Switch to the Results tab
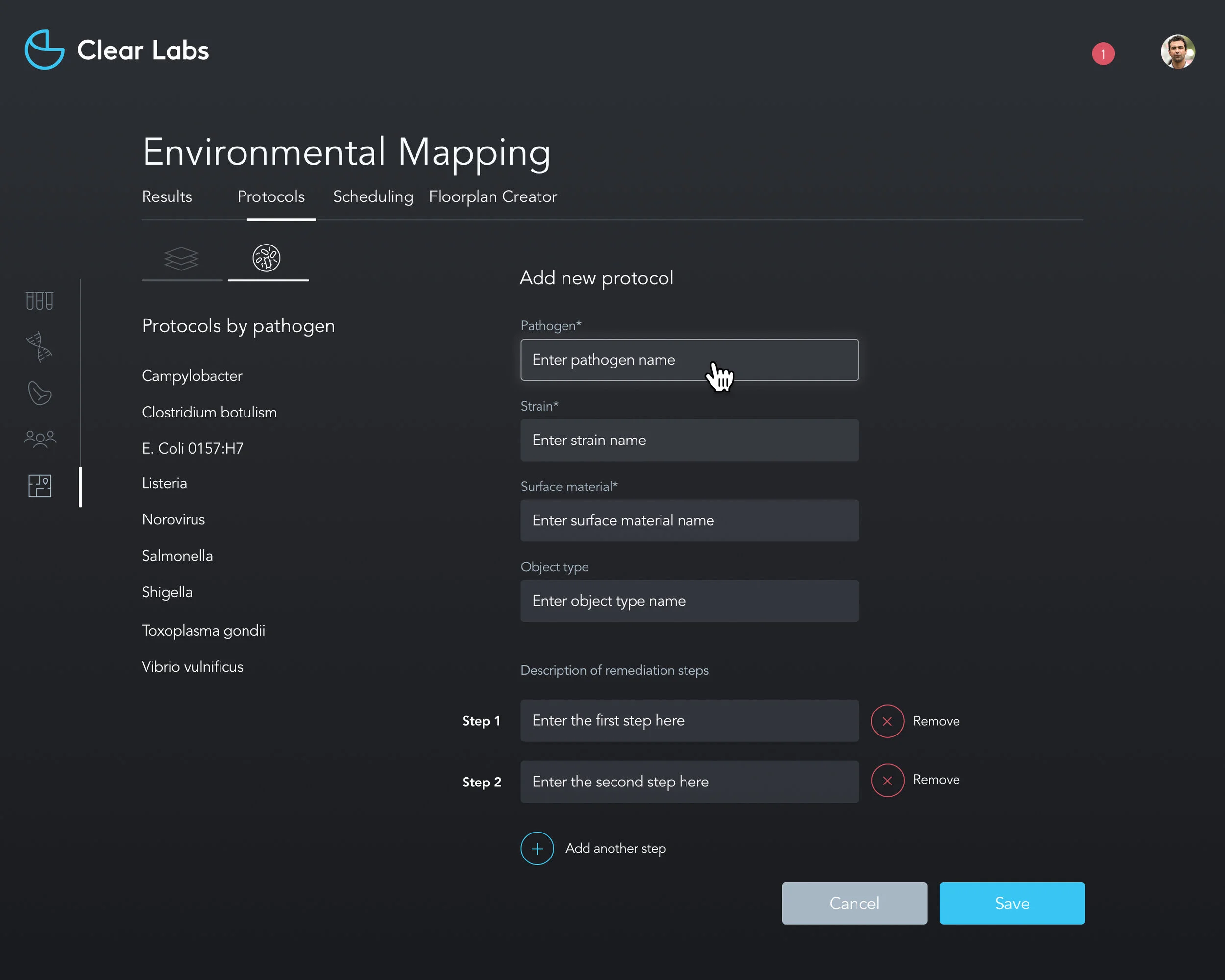This screenshot has height=980, width=1225. pos(167,196)
